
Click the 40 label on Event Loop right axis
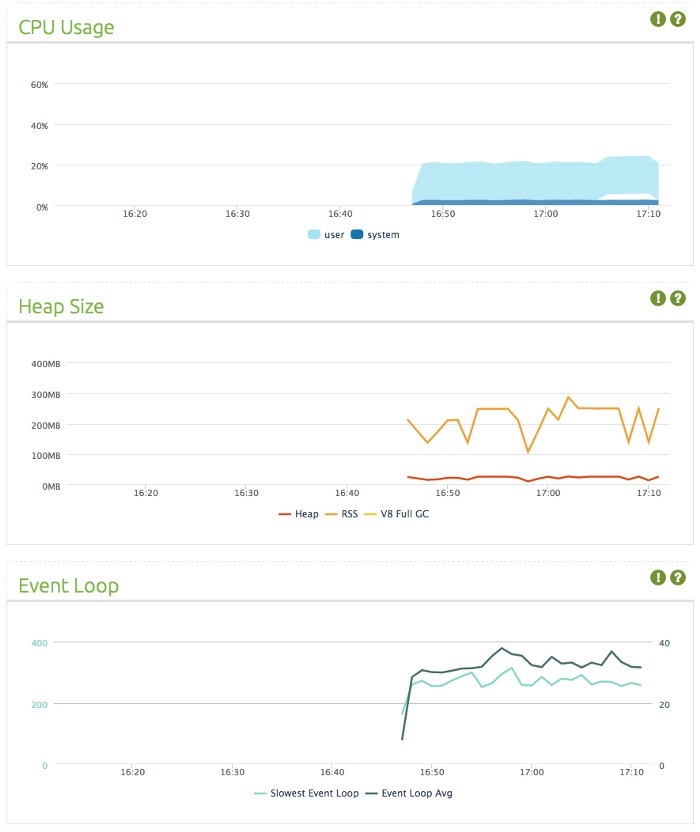coord(664,643)
